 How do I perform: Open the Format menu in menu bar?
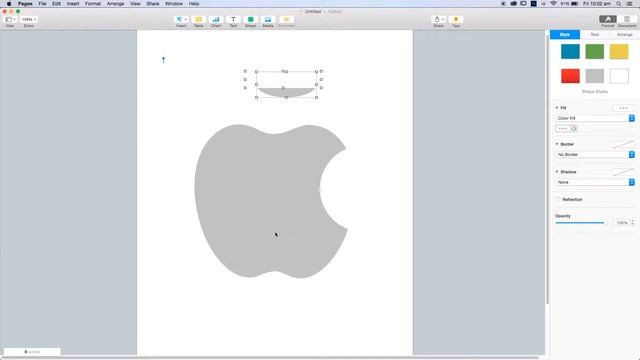tap(93, 4)
